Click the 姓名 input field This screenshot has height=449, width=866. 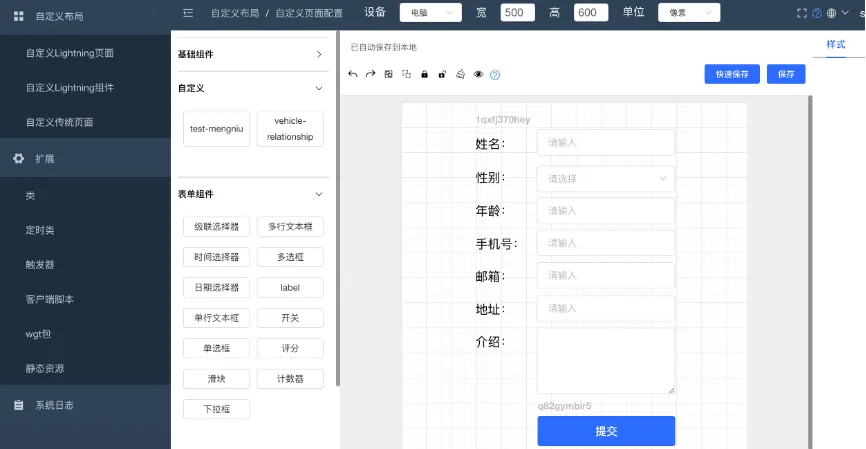(x=606, y=142)
